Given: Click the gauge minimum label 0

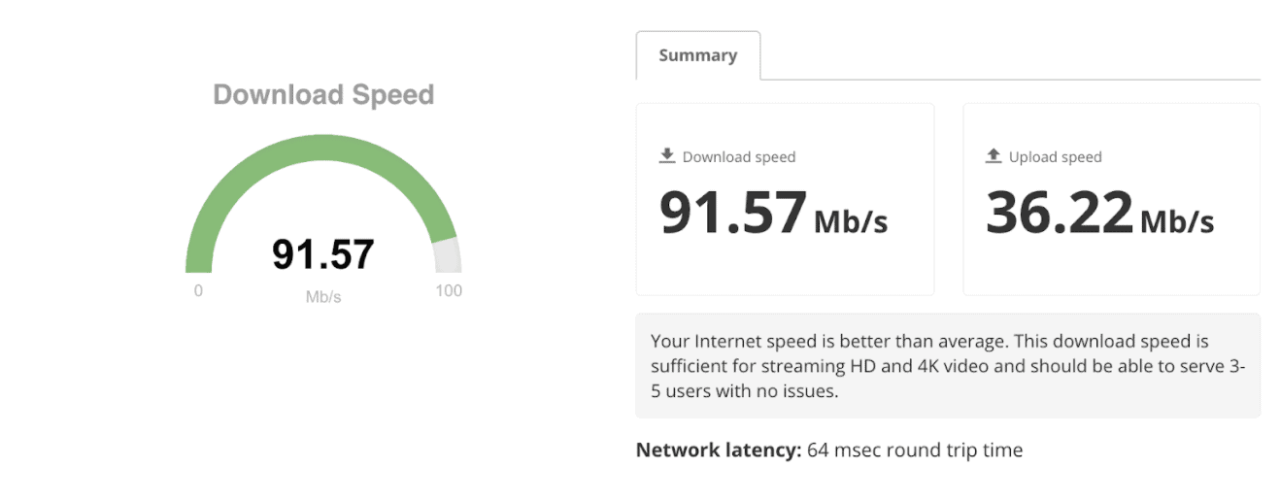Looking at the screenshot, I should pos(198,291).
